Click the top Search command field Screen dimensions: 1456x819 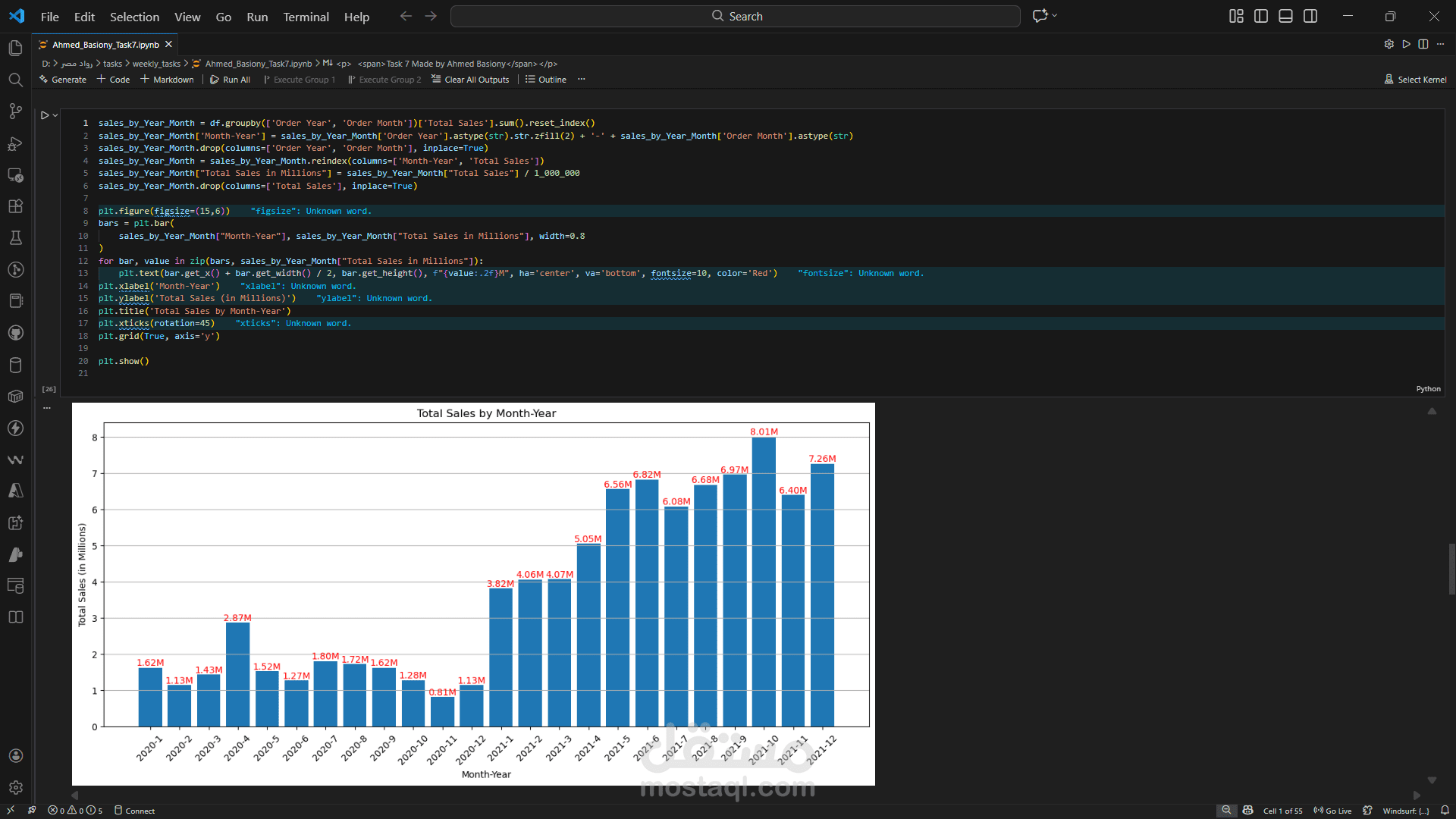click(x=735, y=16)
